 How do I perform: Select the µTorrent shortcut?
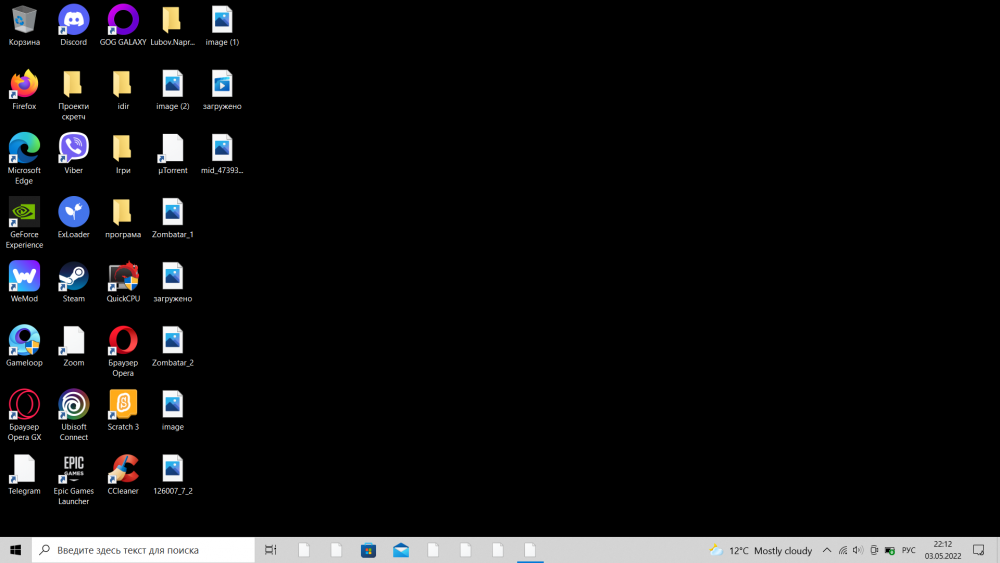pyautogui.click(x=172, y=154)
